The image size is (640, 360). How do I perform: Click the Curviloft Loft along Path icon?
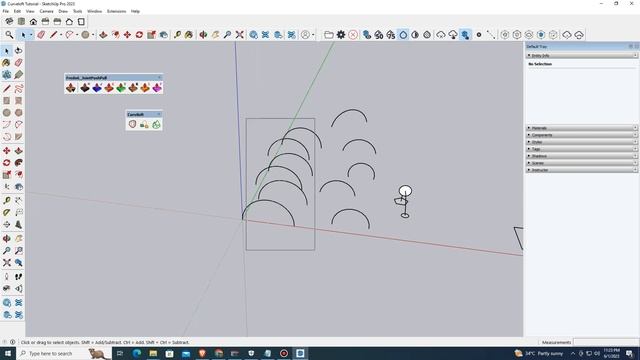click(144, 124)
